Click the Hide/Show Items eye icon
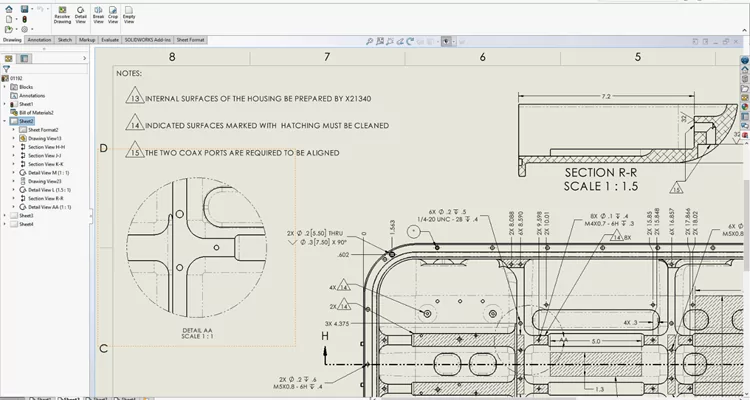Viewport: 750px width, 400px height. coord(446,42)
